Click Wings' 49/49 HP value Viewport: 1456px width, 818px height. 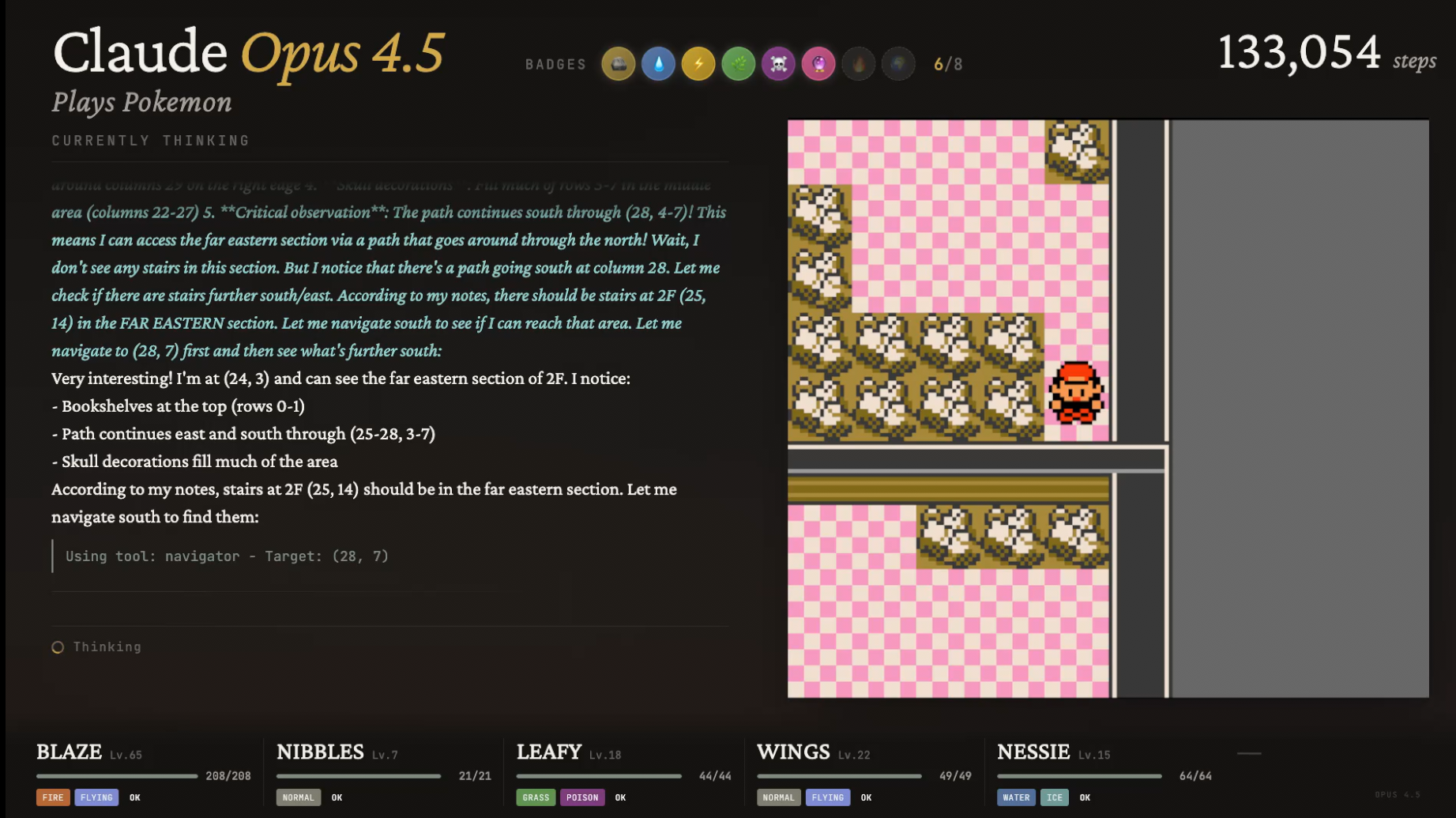click(x=955, y=776)
